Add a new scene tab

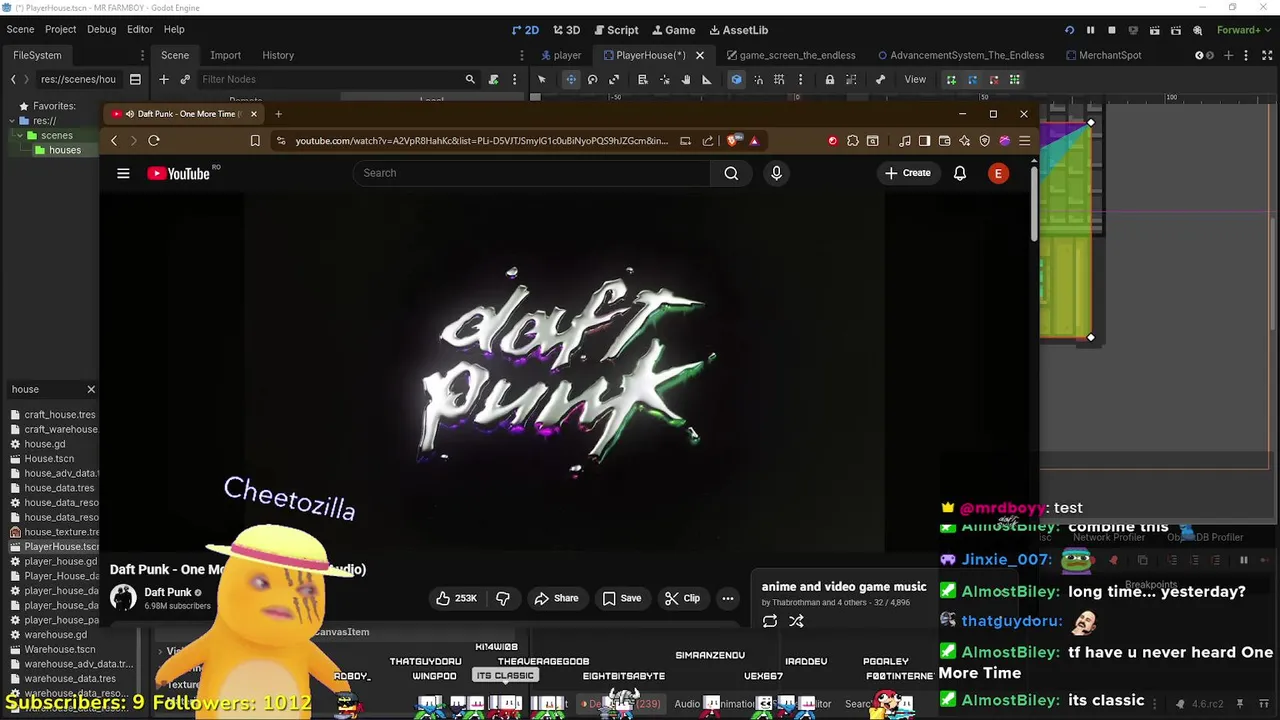(1229, 55)
